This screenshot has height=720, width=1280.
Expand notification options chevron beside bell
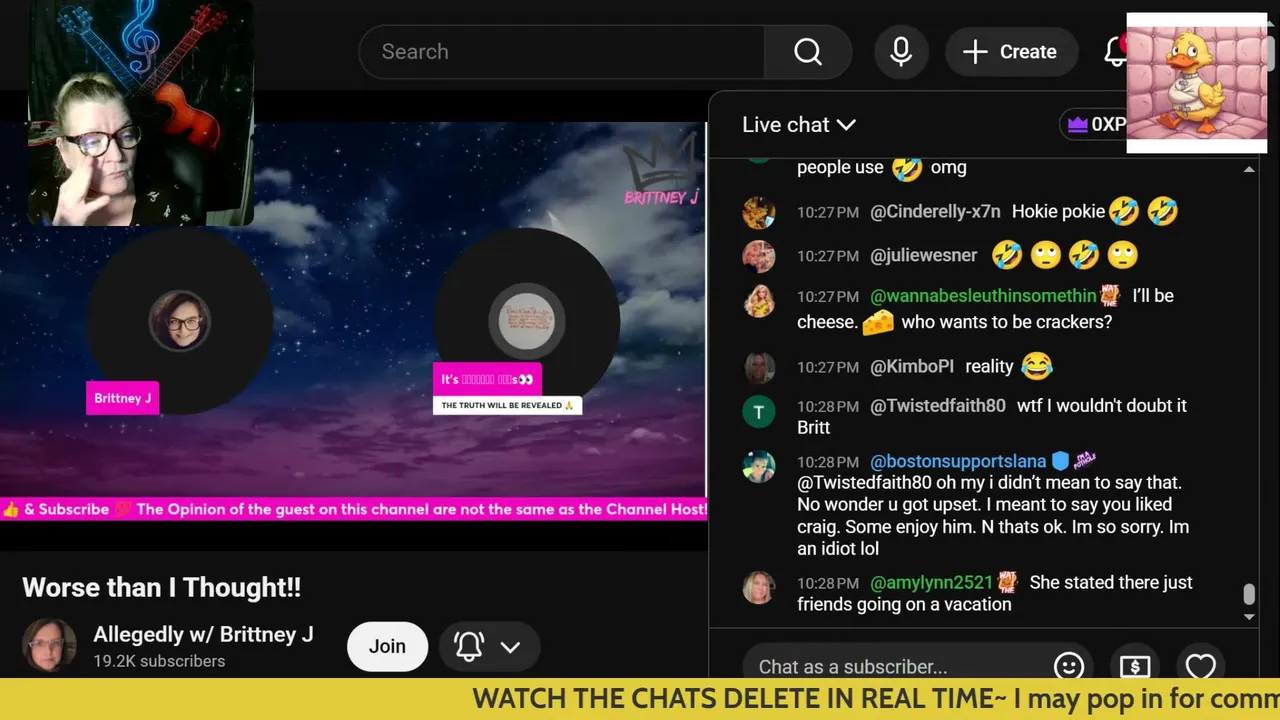click(x=510, y=647)
